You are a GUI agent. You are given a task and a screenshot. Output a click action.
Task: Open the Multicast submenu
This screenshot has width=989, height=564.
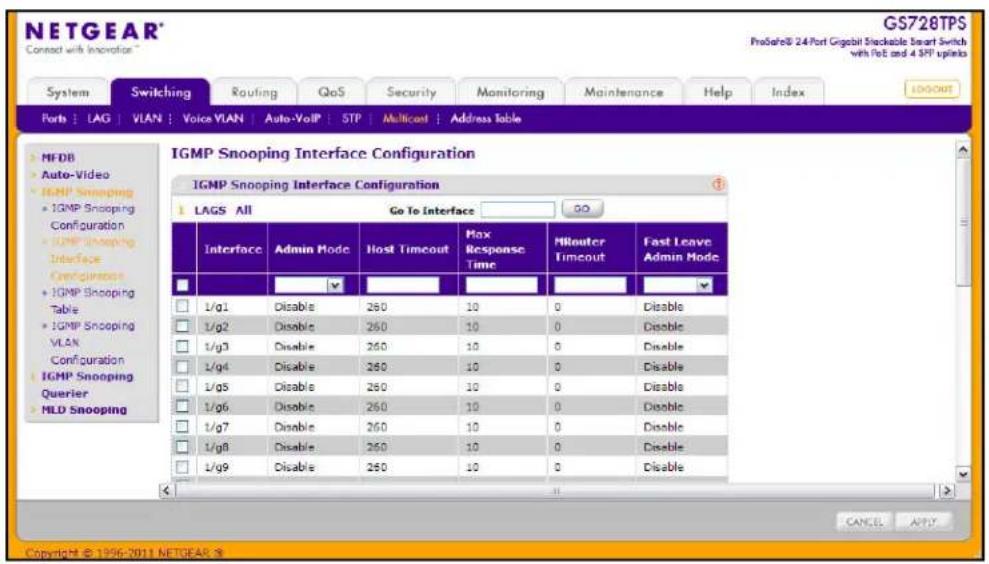pyautogui.click(x=405, y=119)
